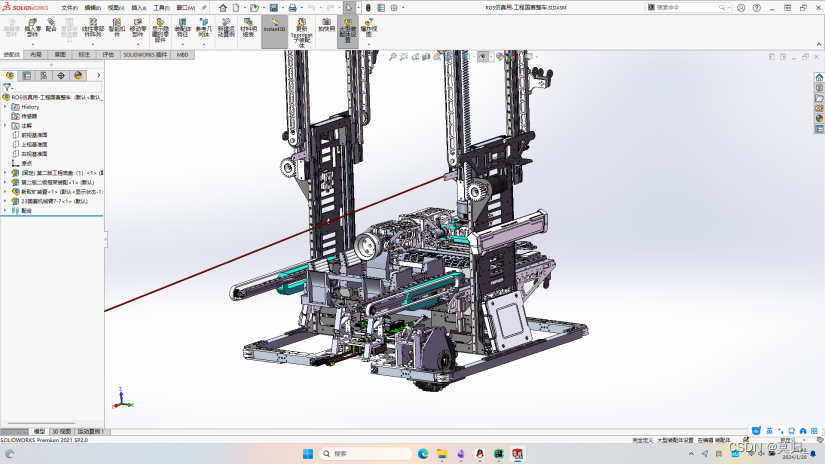Click the 新建运动算例 (New Motion Study) tool

point(226,28)
